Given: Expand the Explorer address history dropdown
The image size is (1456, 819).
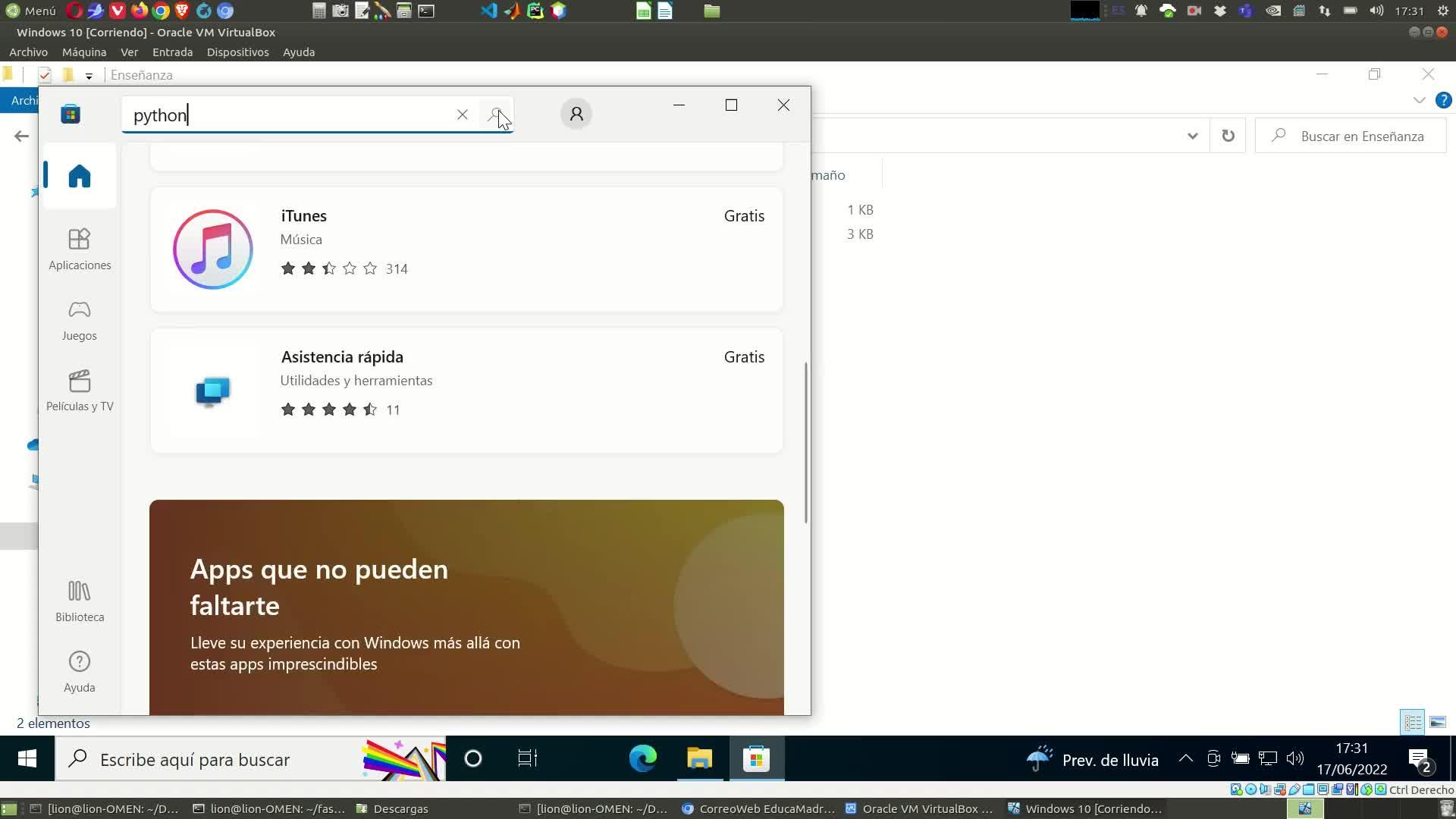Looking at the screenshot, I should tap(1192, 136).
